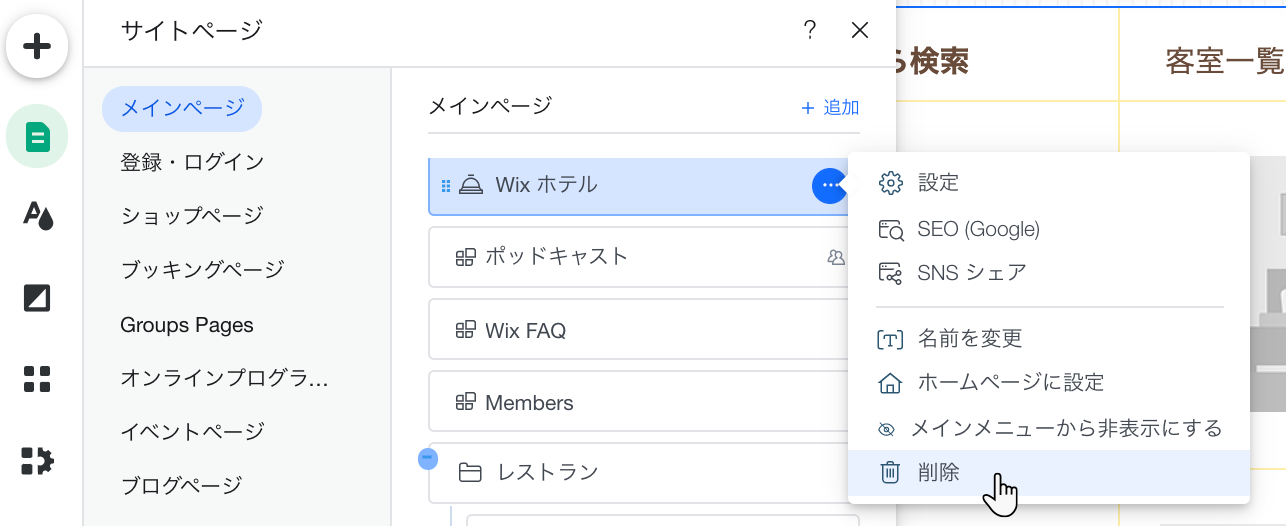
Task: Click the Add Elements plus icon
Action: click(x=37, y=46)
